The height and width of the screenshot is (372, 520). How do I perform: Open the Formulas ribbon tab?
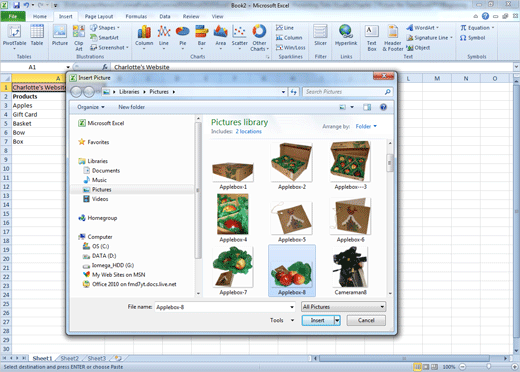click(136, 16)
